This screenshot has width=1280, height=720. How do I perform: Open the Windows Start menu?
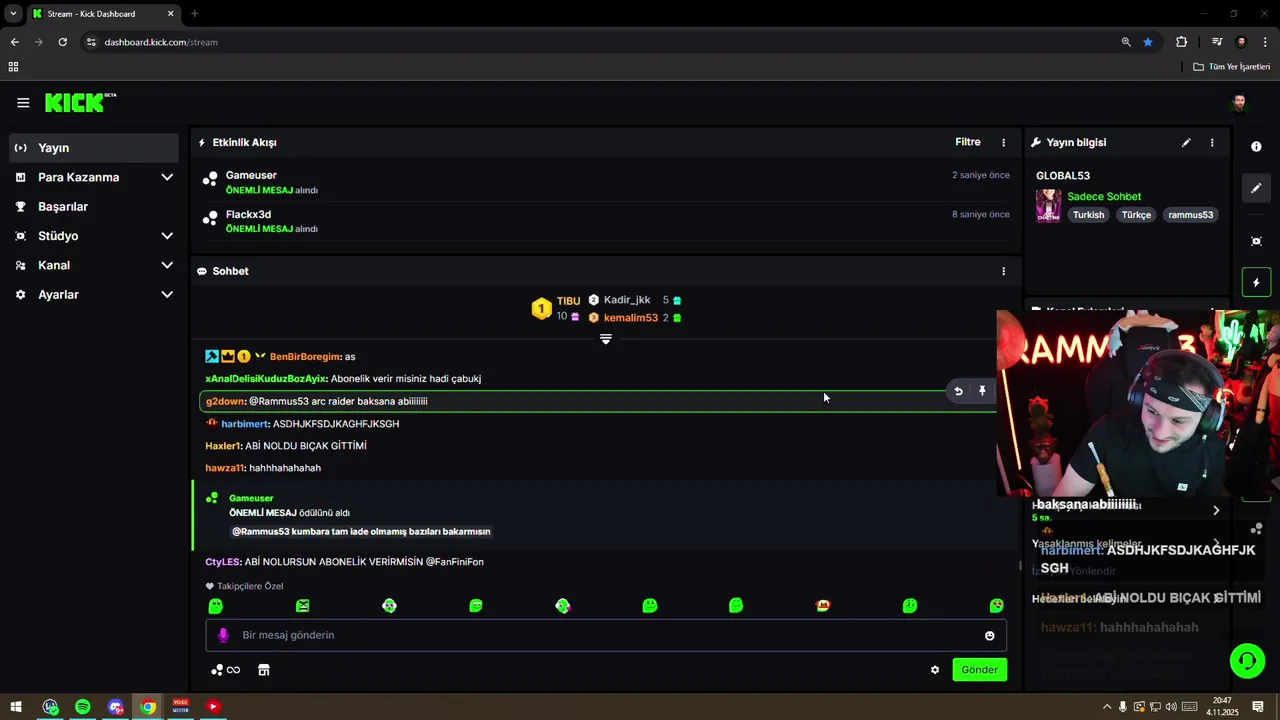click(16, 707)
